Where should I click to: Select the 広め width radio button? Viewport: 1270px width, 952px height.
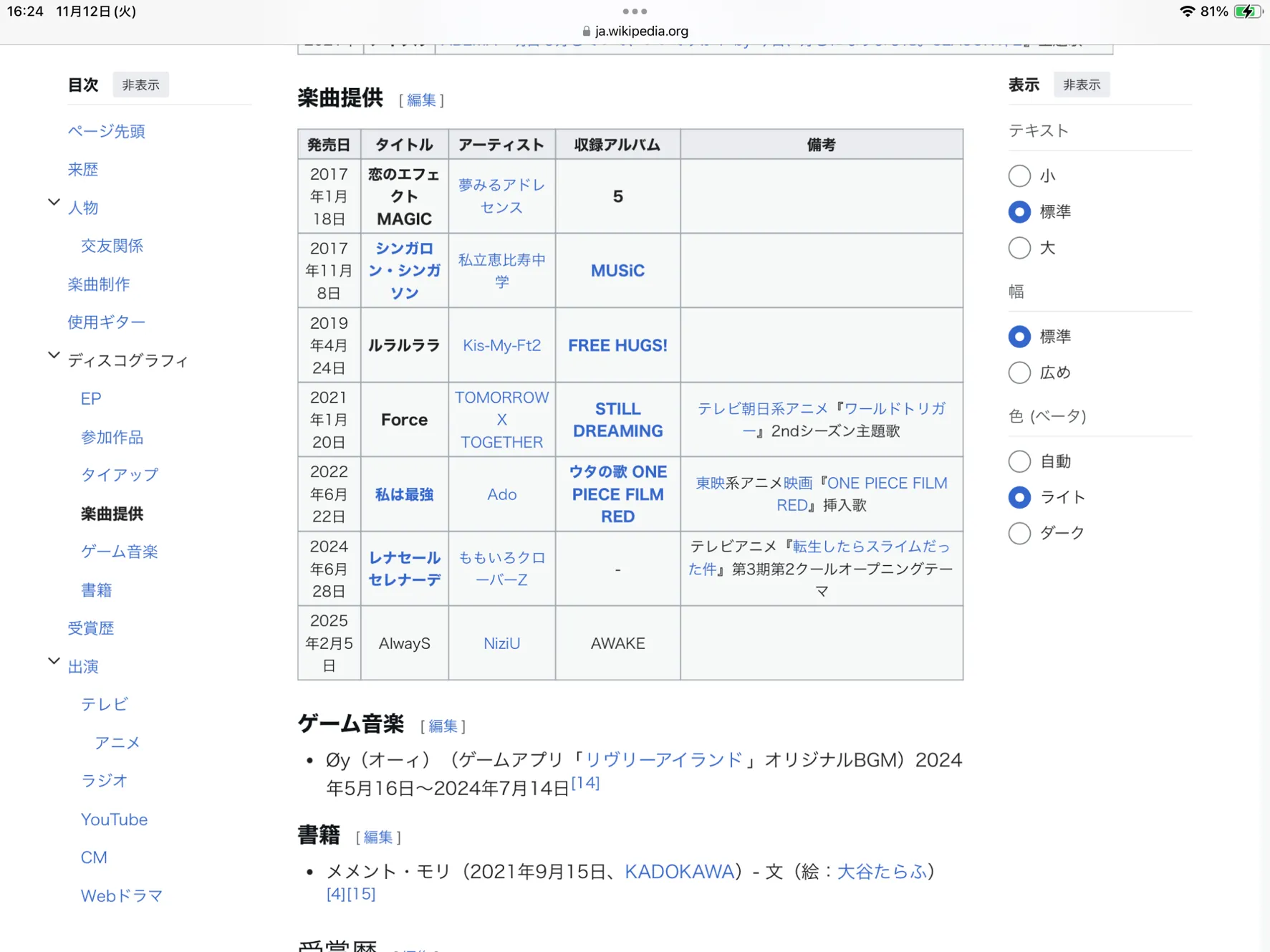tap(1019, 372)
